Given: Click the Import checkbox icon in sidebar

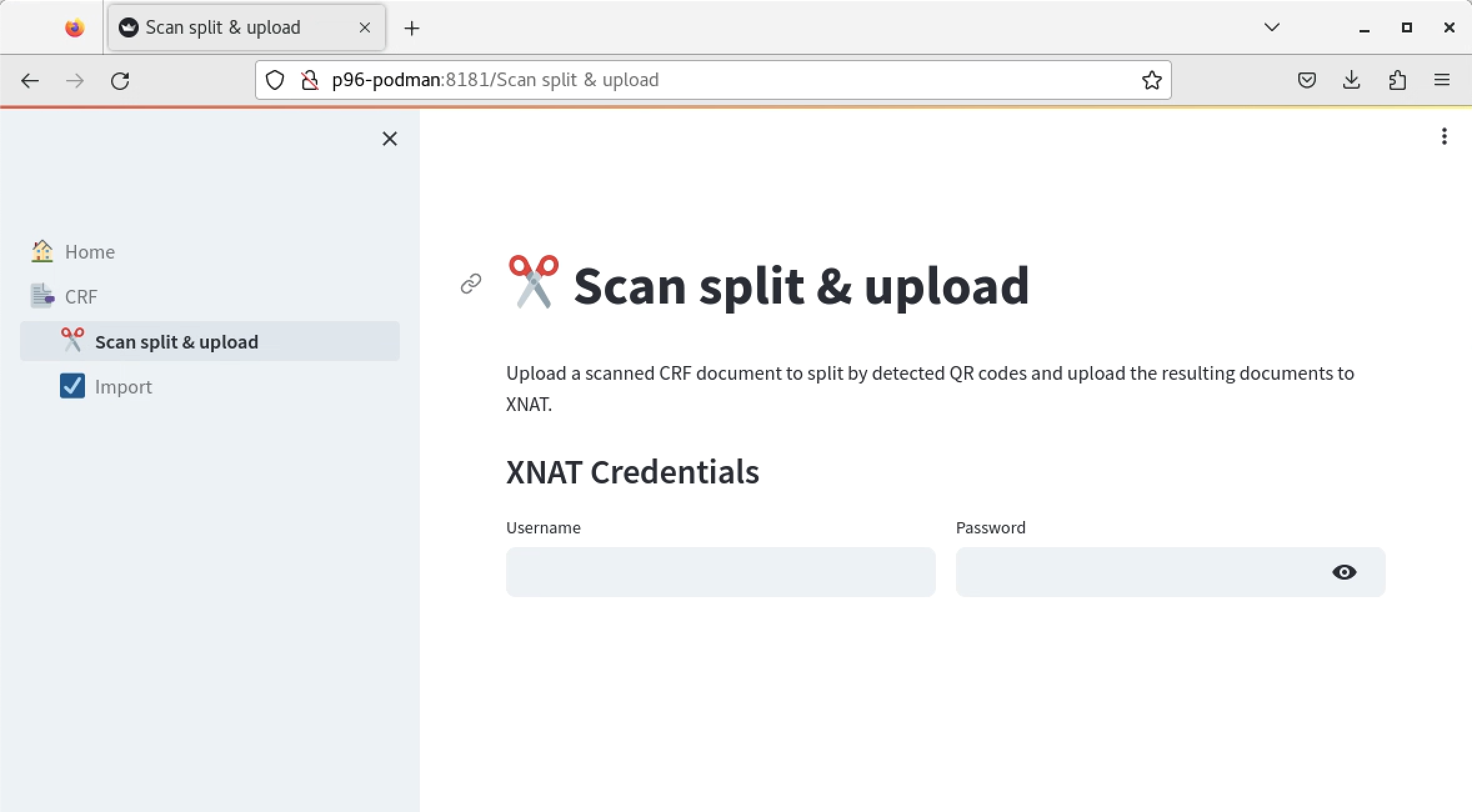Looking at the screenshot, I should click(72, 386).
